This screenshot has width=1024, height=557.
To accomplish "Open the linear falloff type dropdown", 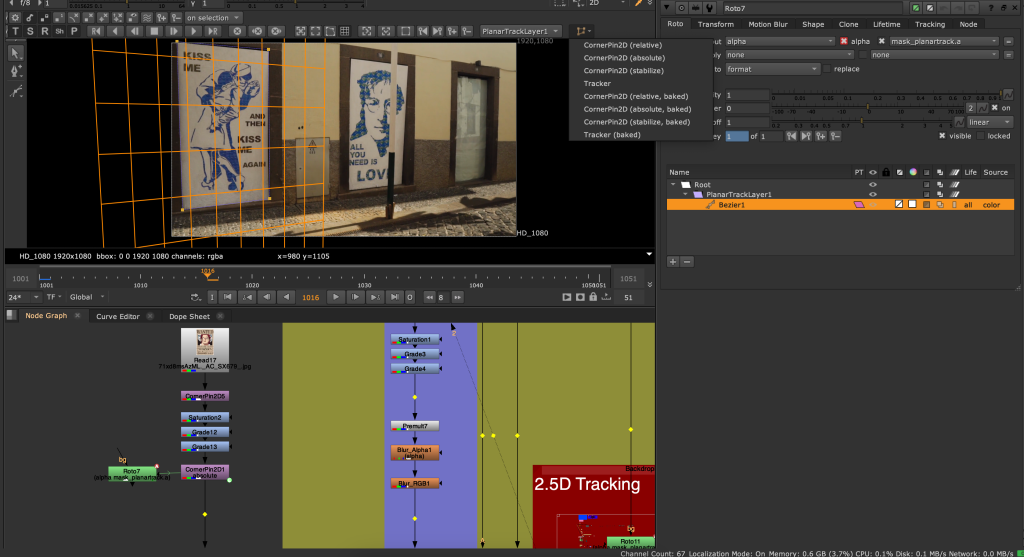I will pos(989,122).
